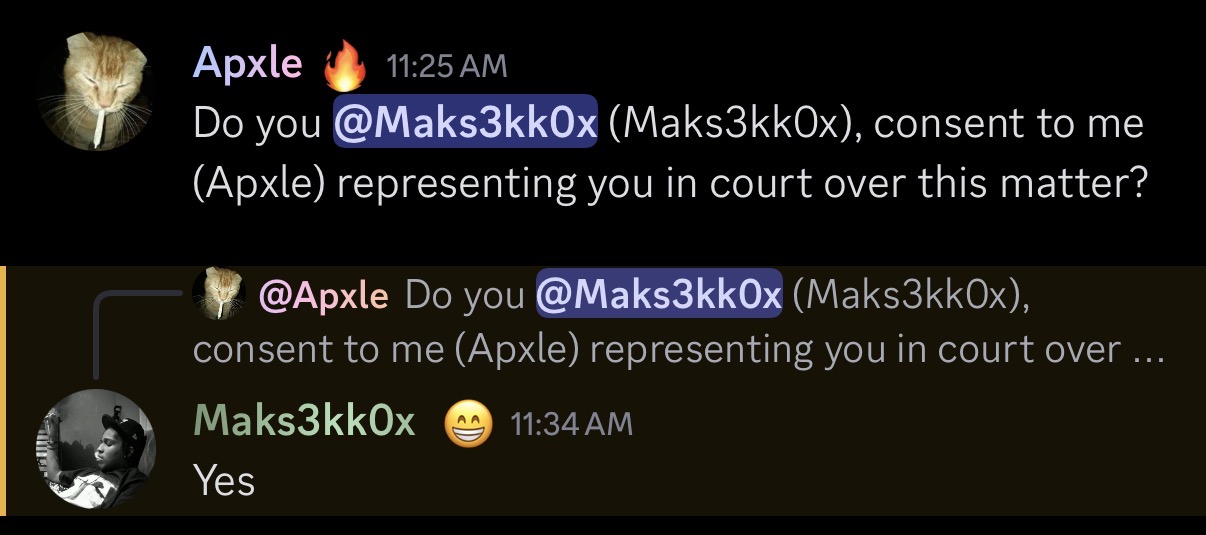Open Apxle's cat profile avatar
The height and width of the screenshot is (535, 1206).
[x=95, y=92]
